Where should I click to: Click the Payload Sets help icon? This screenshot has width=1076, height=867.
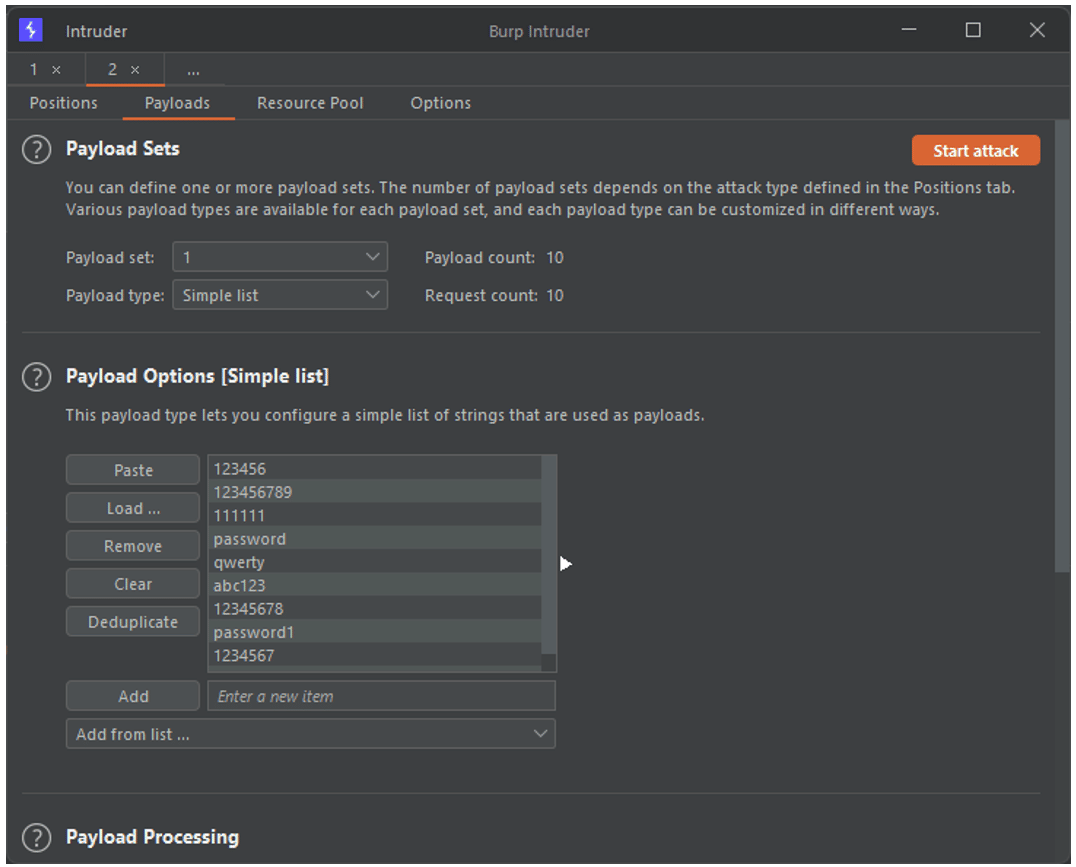click(x=36, y=150)
